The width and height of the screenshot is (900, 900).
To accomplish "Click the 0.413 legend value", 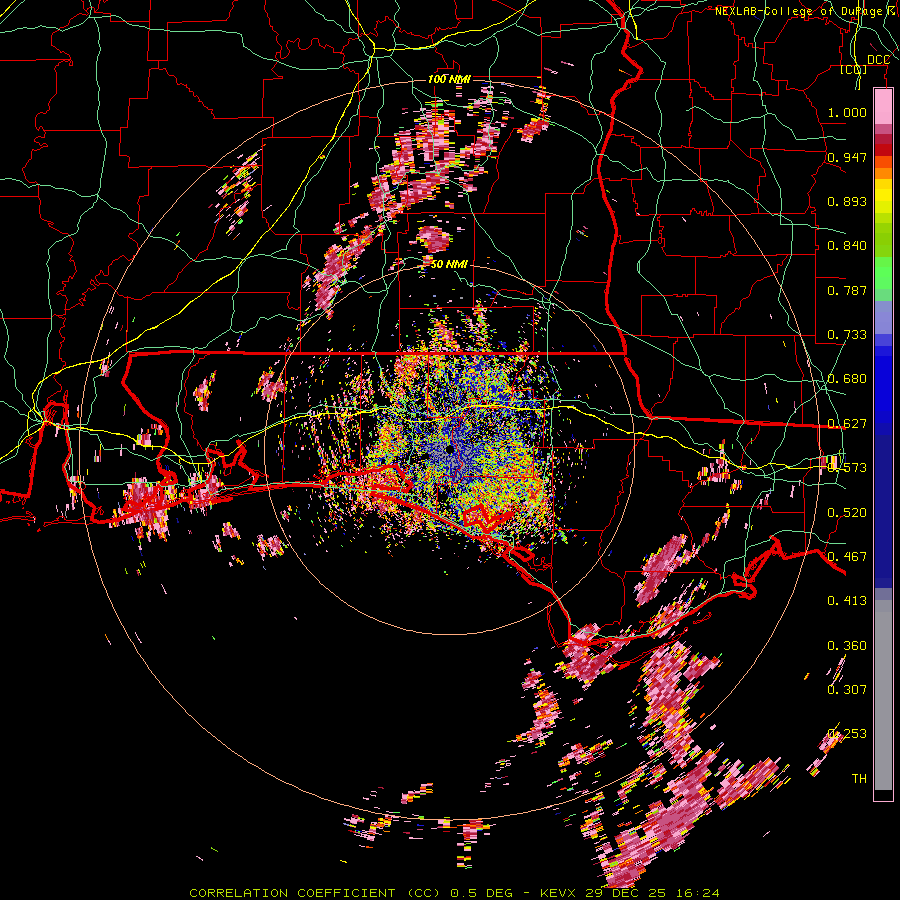I will click(x=847, y=601).
